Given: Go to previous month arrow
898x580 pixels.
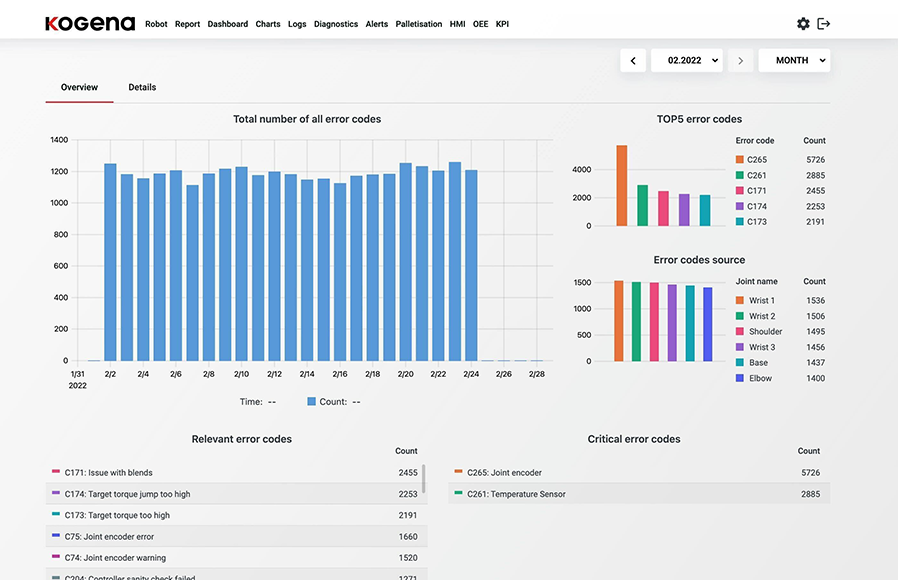Looking at the screenshot, I should (x=632, y=61).
